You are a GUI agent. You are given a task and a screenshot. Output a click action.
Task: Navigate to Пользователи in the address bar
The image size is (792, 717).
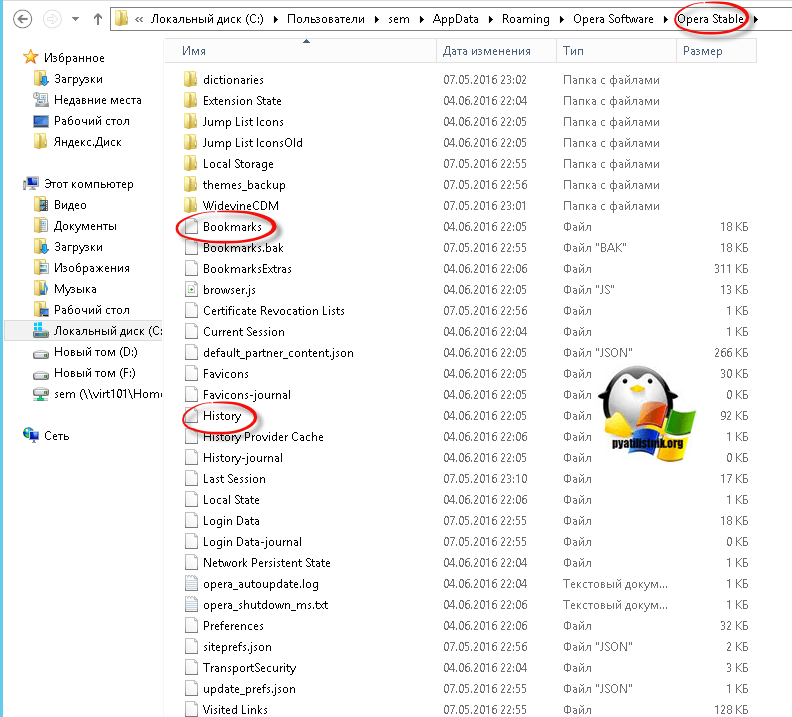pos(326,19)
